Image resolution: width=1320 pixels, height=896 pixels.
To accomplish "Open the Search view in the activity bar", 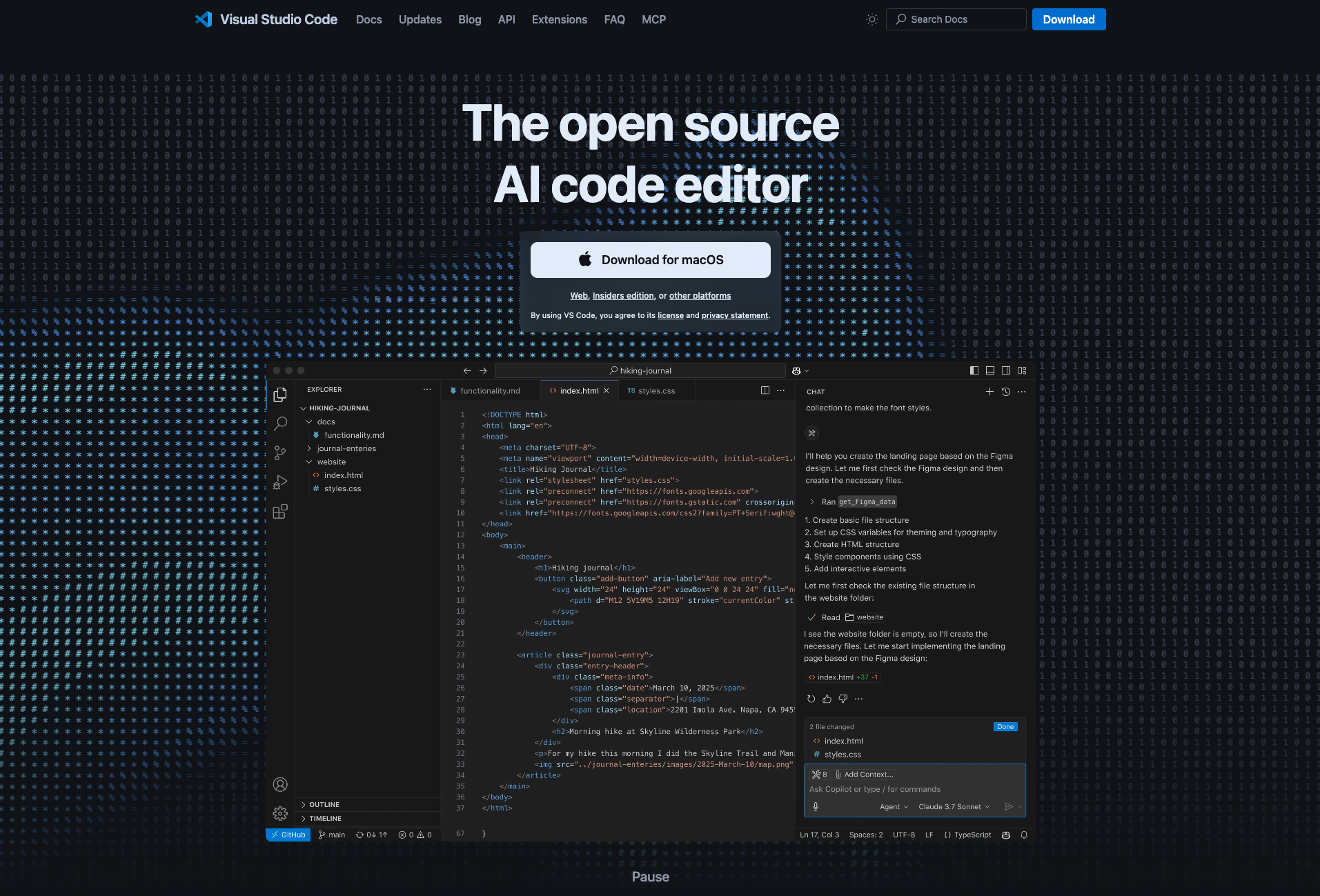I will pos(280,424).
